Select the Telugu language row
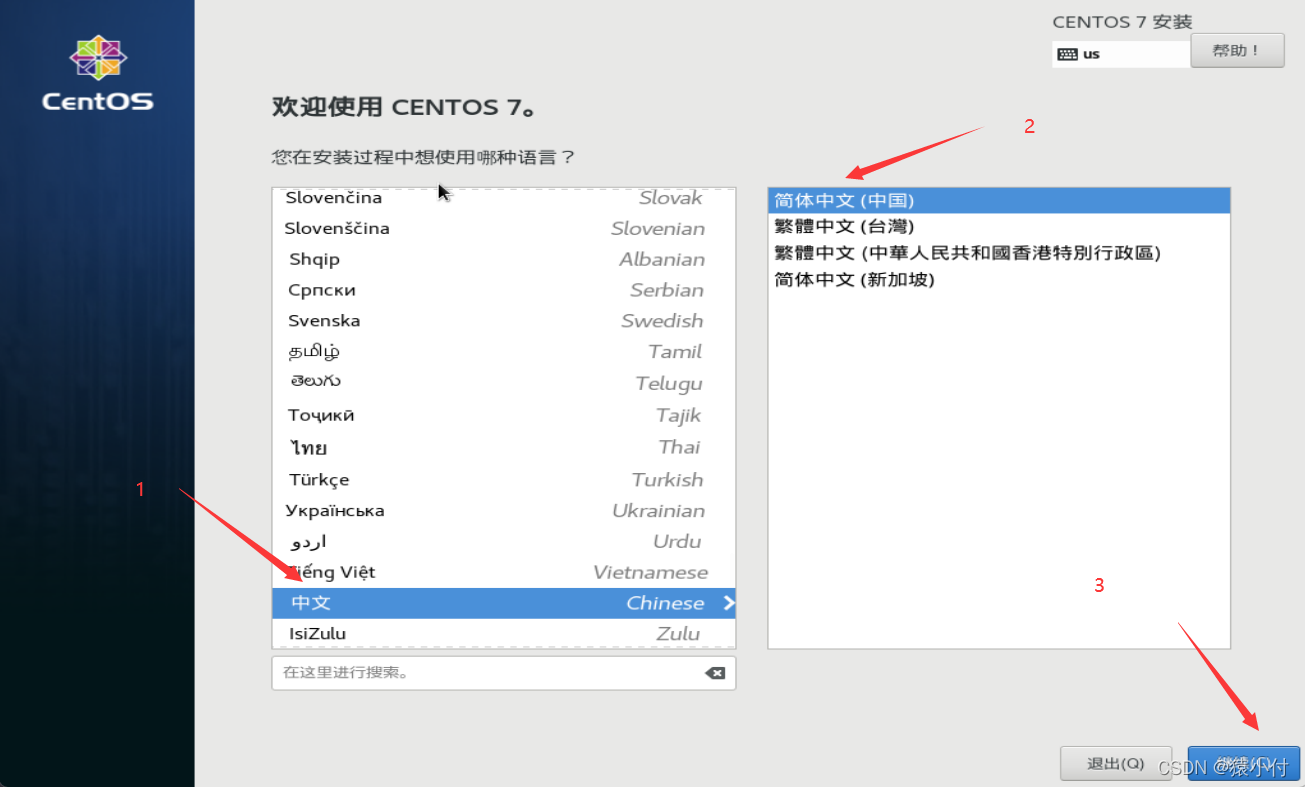The width and height of the screenshot is (1305, 787). pos(504,383)
